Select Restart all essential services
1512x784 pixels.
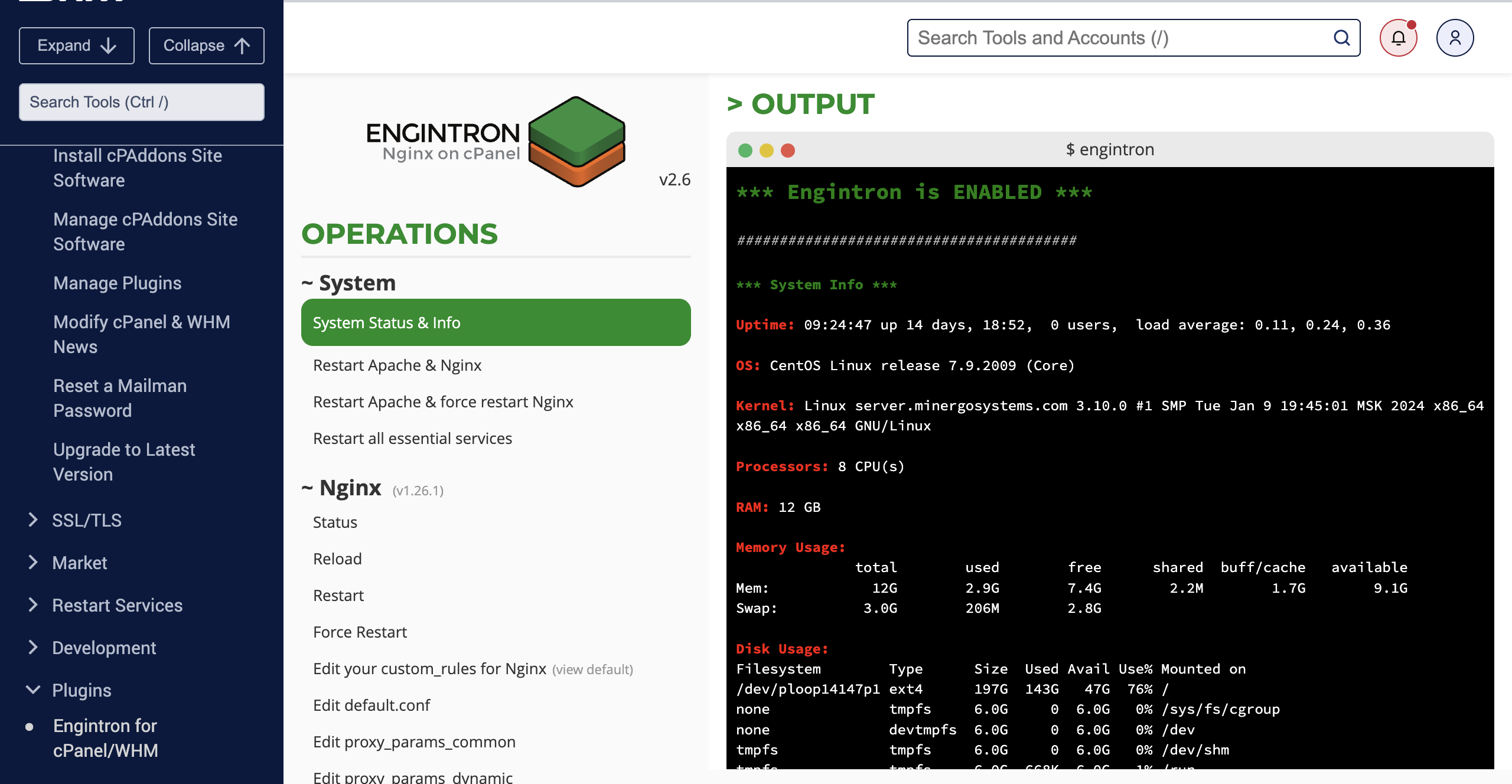click(412, 439)
